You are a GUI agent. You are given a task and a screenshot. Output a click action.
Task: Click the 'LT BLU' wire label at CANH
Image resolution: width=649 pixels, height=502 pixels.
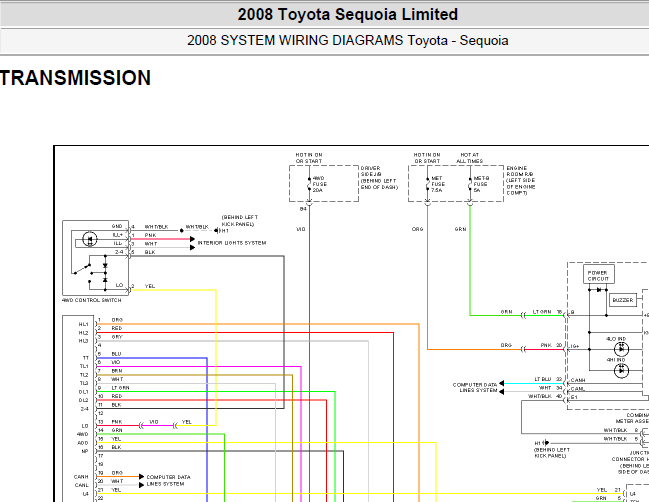543,379
